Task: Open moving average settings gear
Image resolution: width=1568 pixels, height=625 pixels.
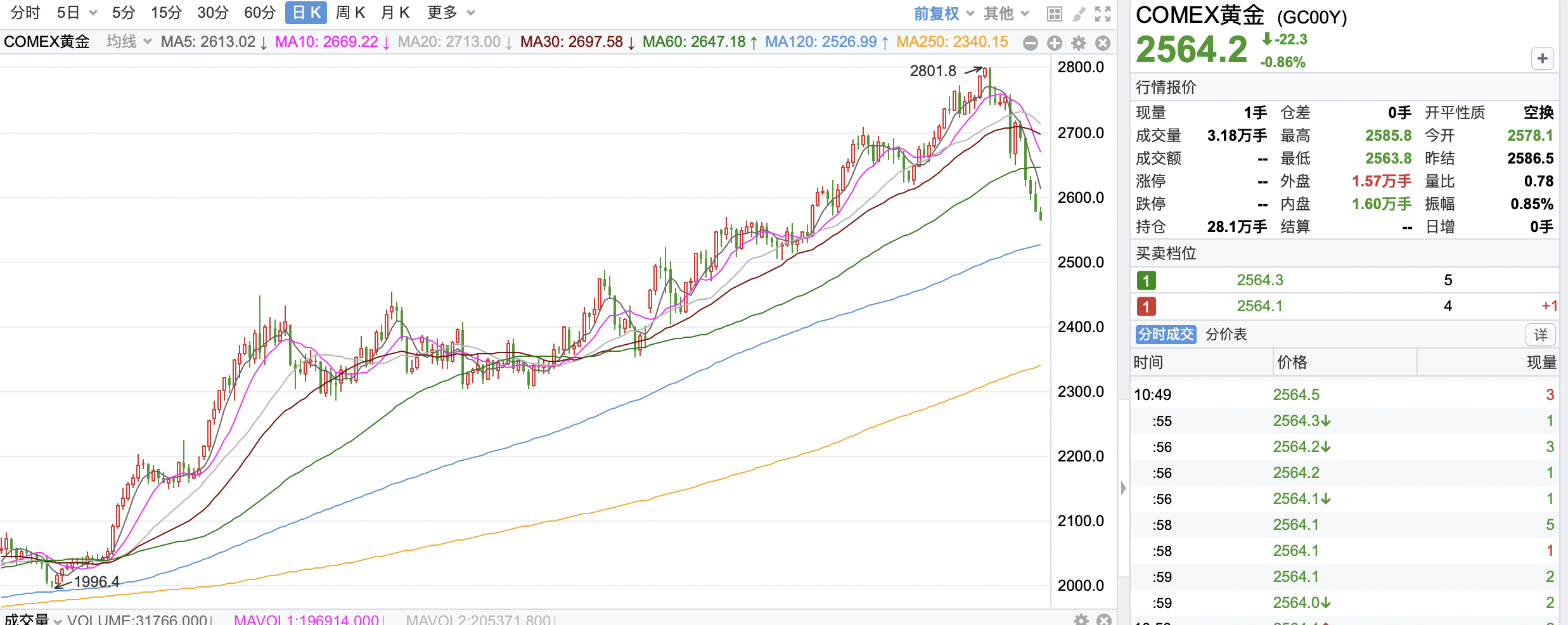Action: (x=1079, y=42)
